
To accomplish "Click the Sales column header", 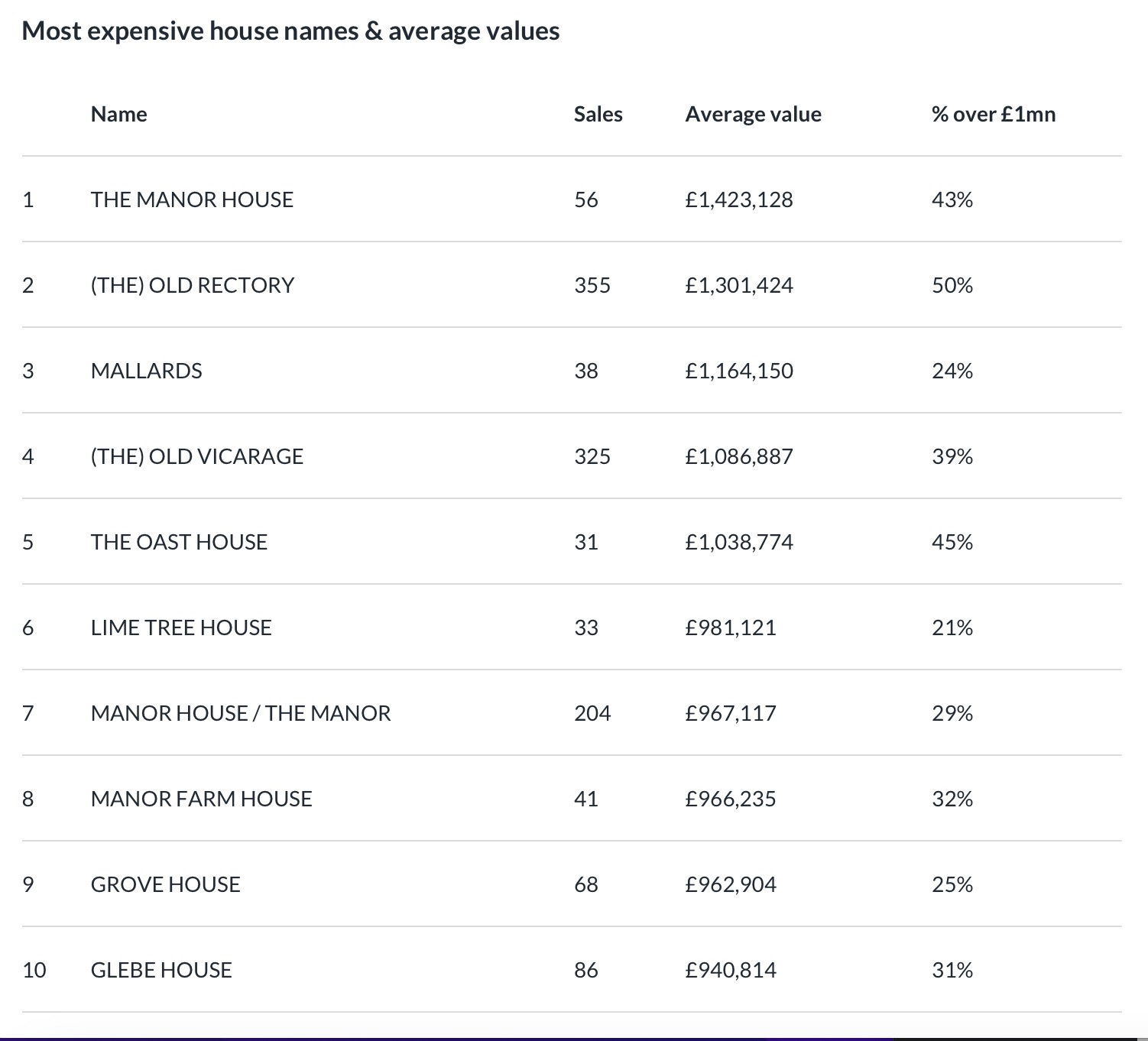I will 598,114.
